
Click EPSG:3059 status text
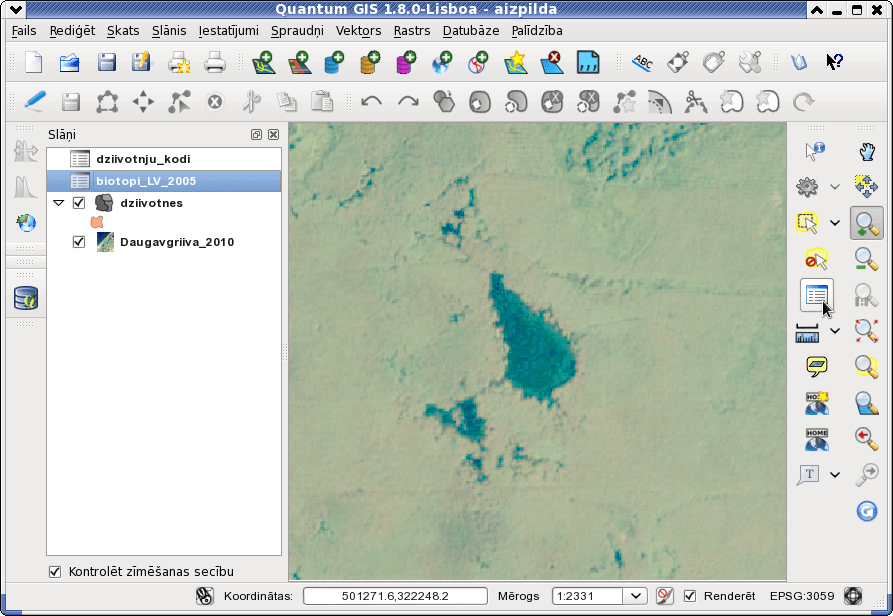tap(802, 596)
